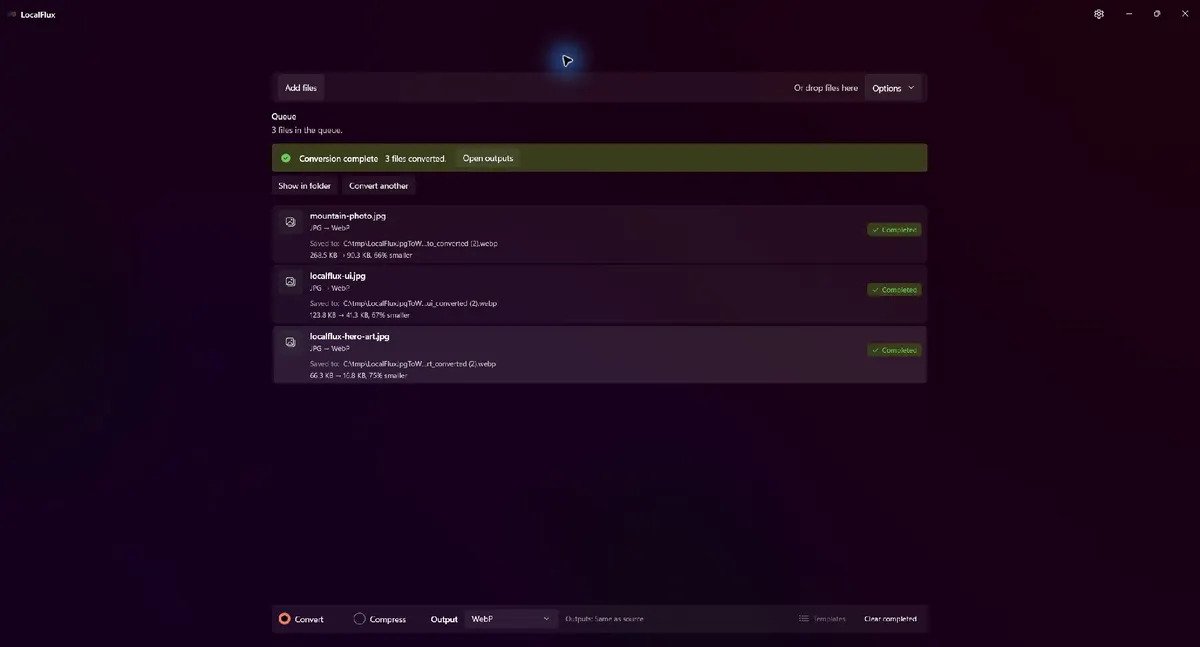Click the Queue heading
The width and height of the screenshot is (1200, 647).
point(284,116)
